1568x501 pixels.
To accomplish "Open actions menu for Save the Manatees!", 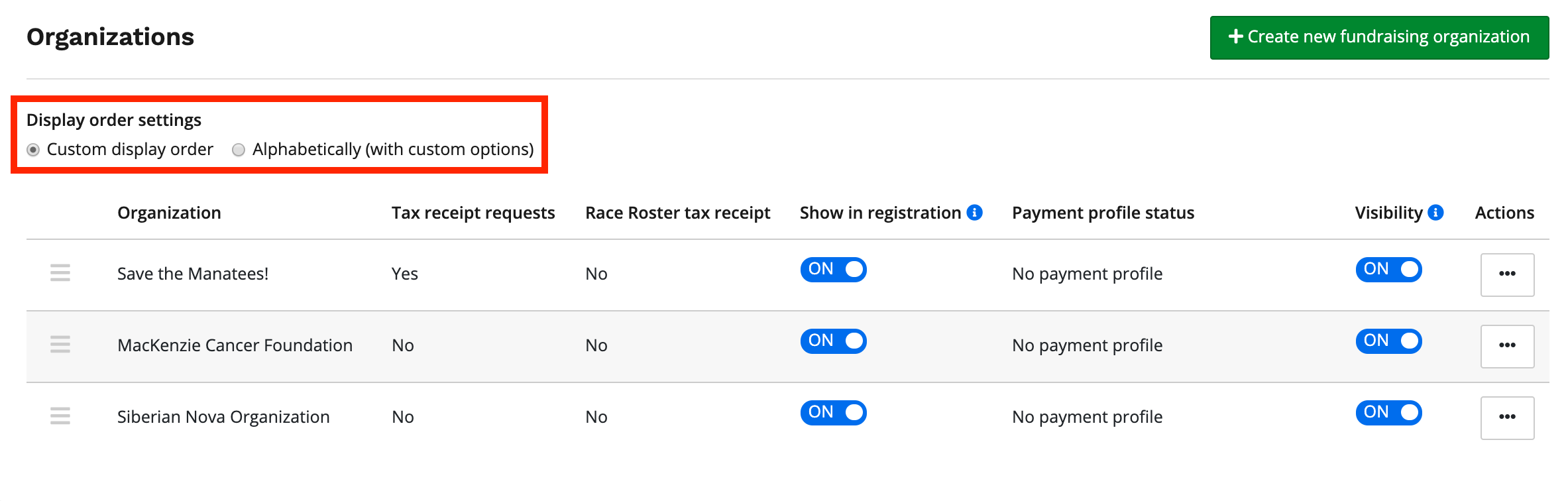I will [1507, 274].
